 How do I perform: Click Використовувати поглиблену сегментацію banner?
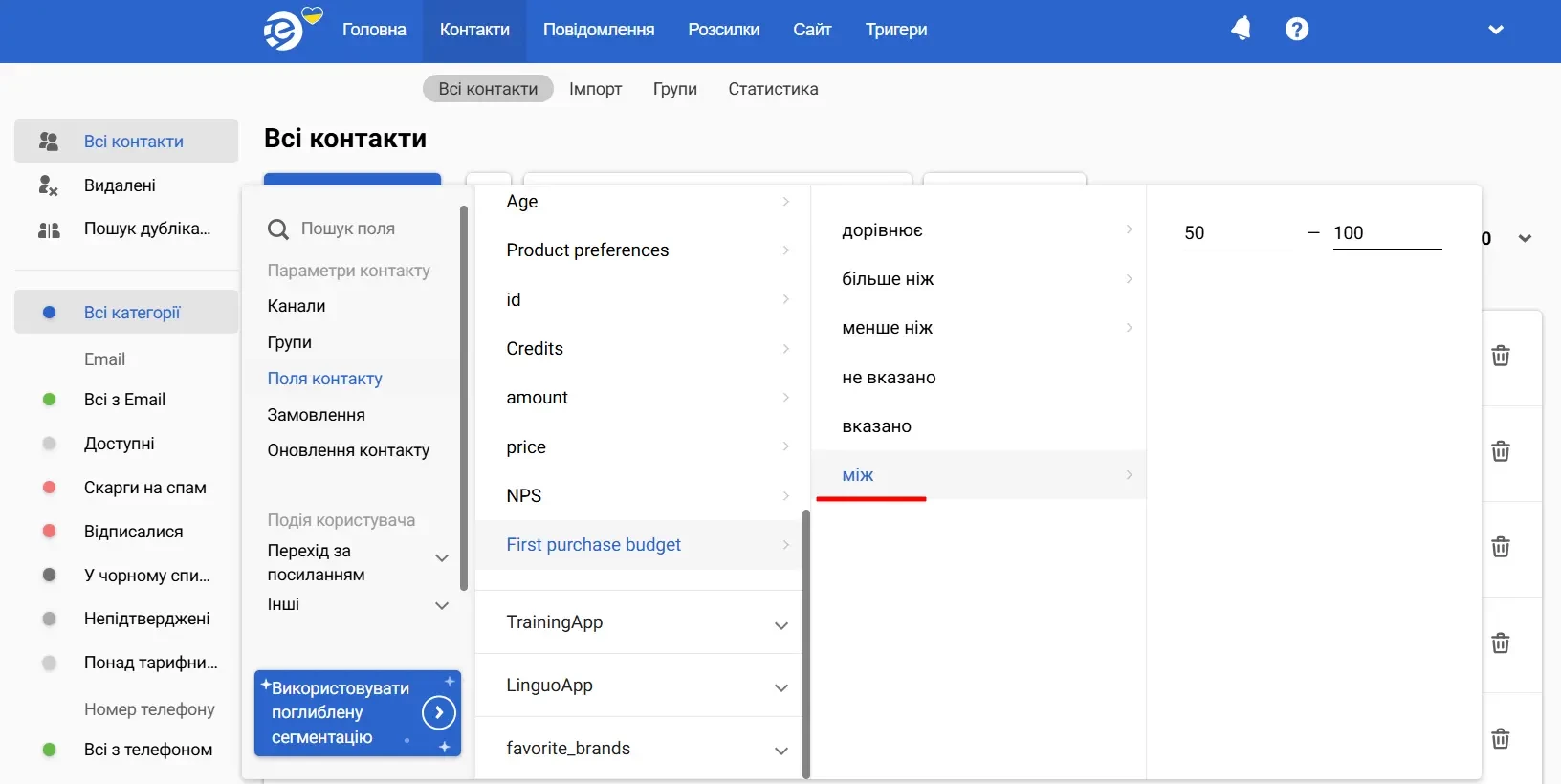pyautogui.click(x=358, y=713)
